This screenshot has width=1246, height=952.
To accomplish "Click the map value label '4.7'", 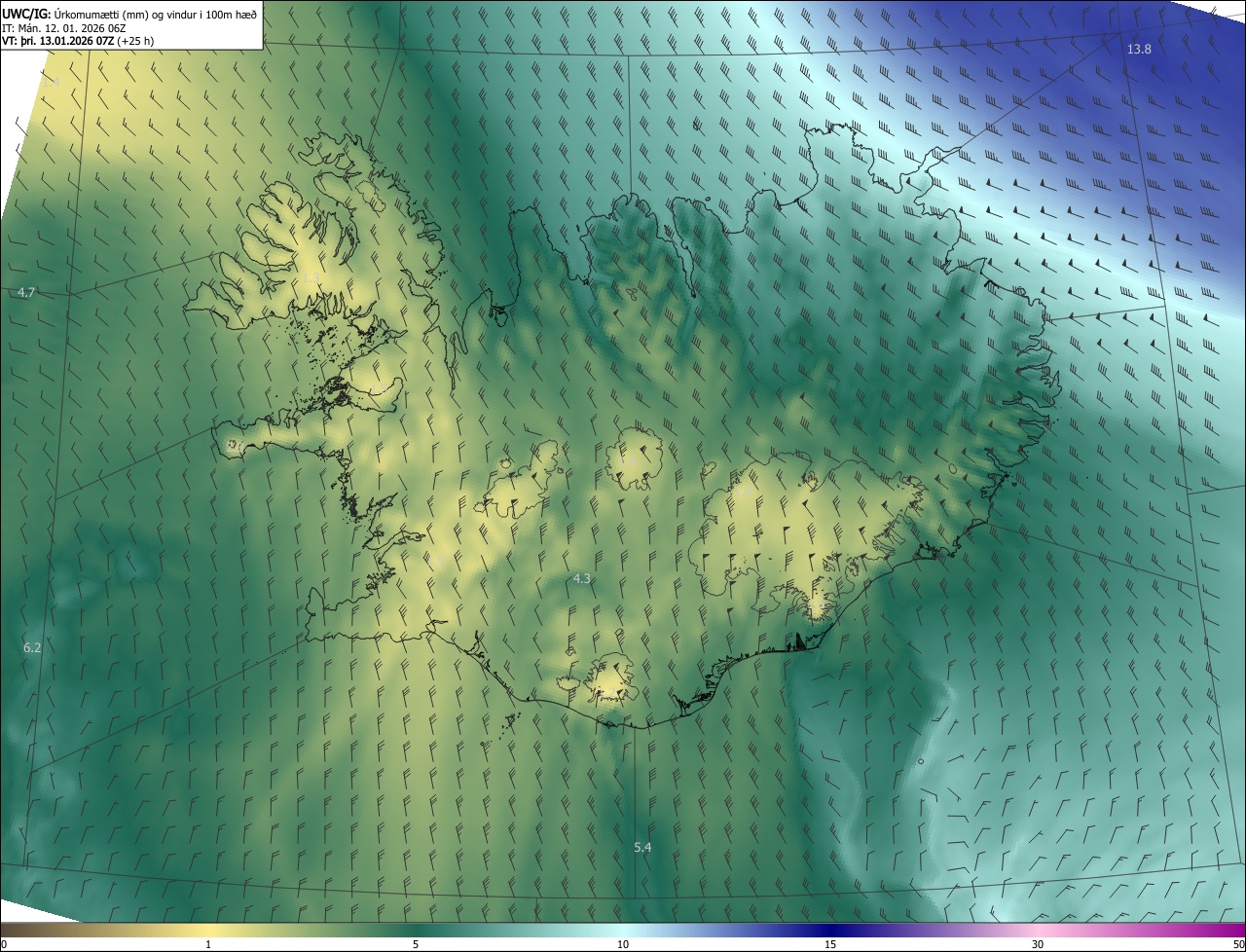I will tap(26, 292).
